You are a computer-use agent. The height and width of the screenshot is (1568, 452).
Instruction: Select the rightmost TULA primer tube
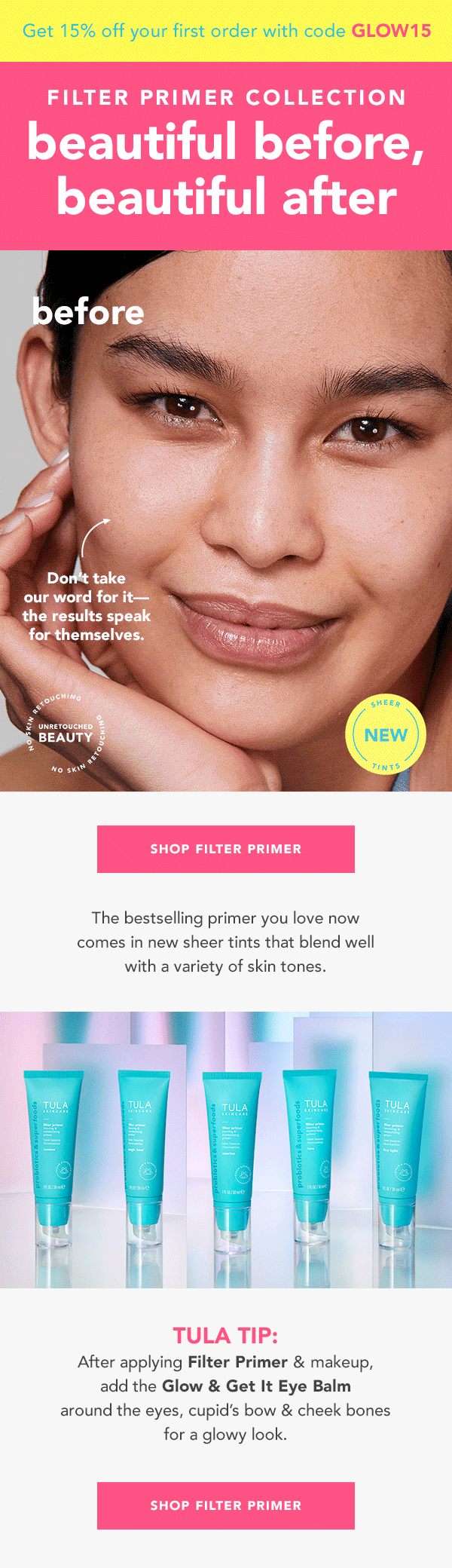point(398,1158)
